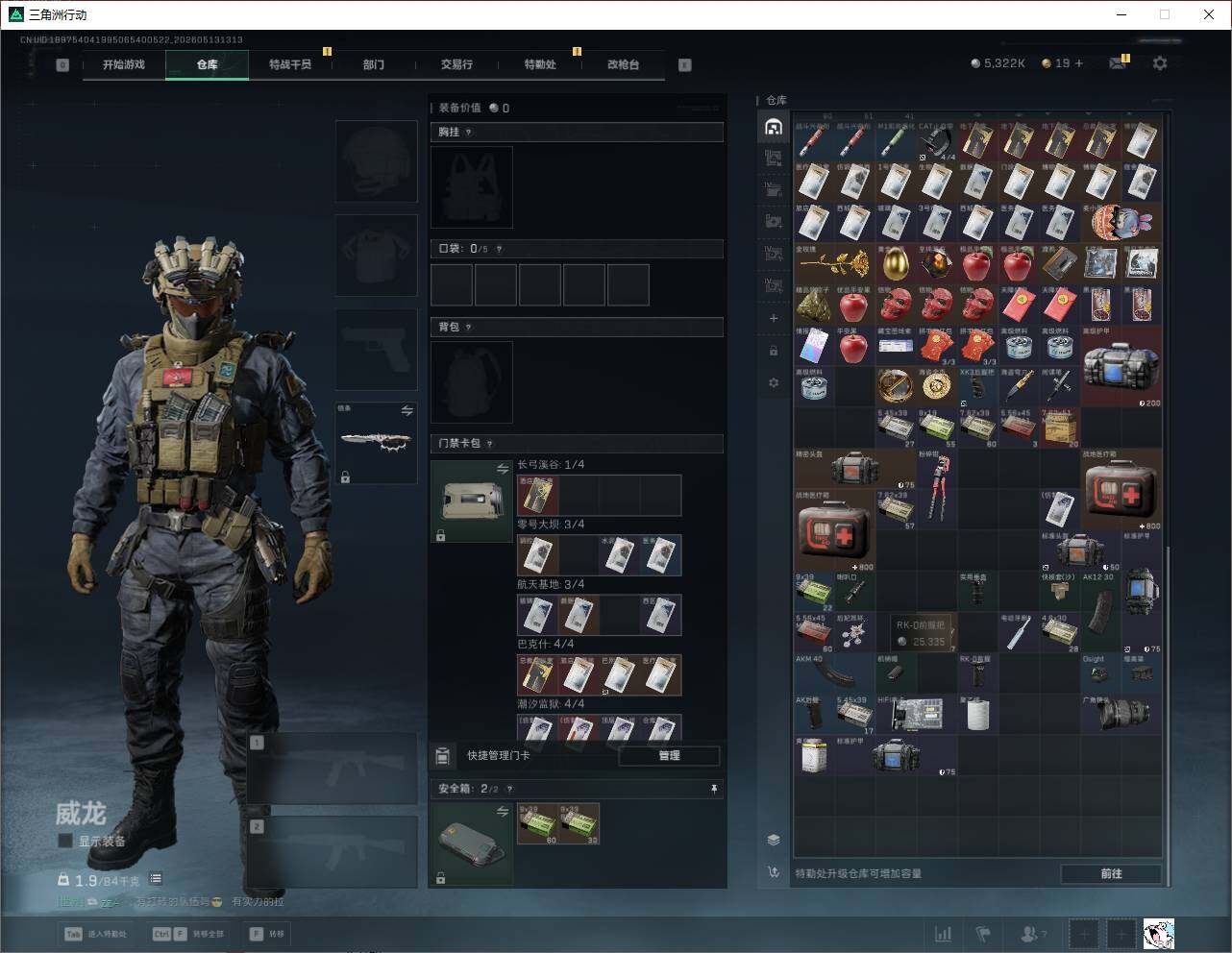Select the AKM 40 magazine item
This screenshot has width=1232, height=953.
tap(834, 672)
